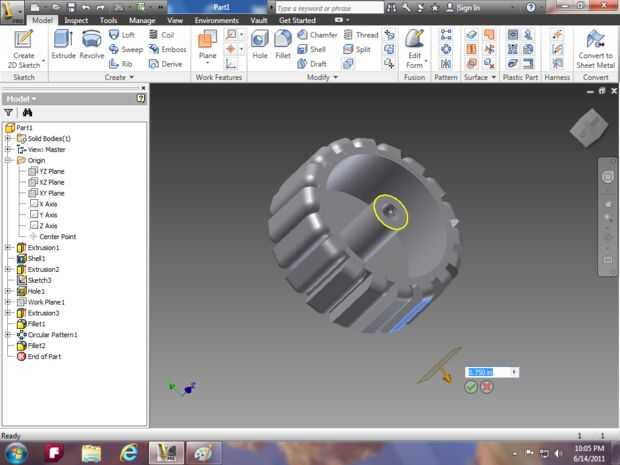Open the file explorer taskbar icon
Image resolution: width=620 pixels, height=465 pixels.
(91, 453)
